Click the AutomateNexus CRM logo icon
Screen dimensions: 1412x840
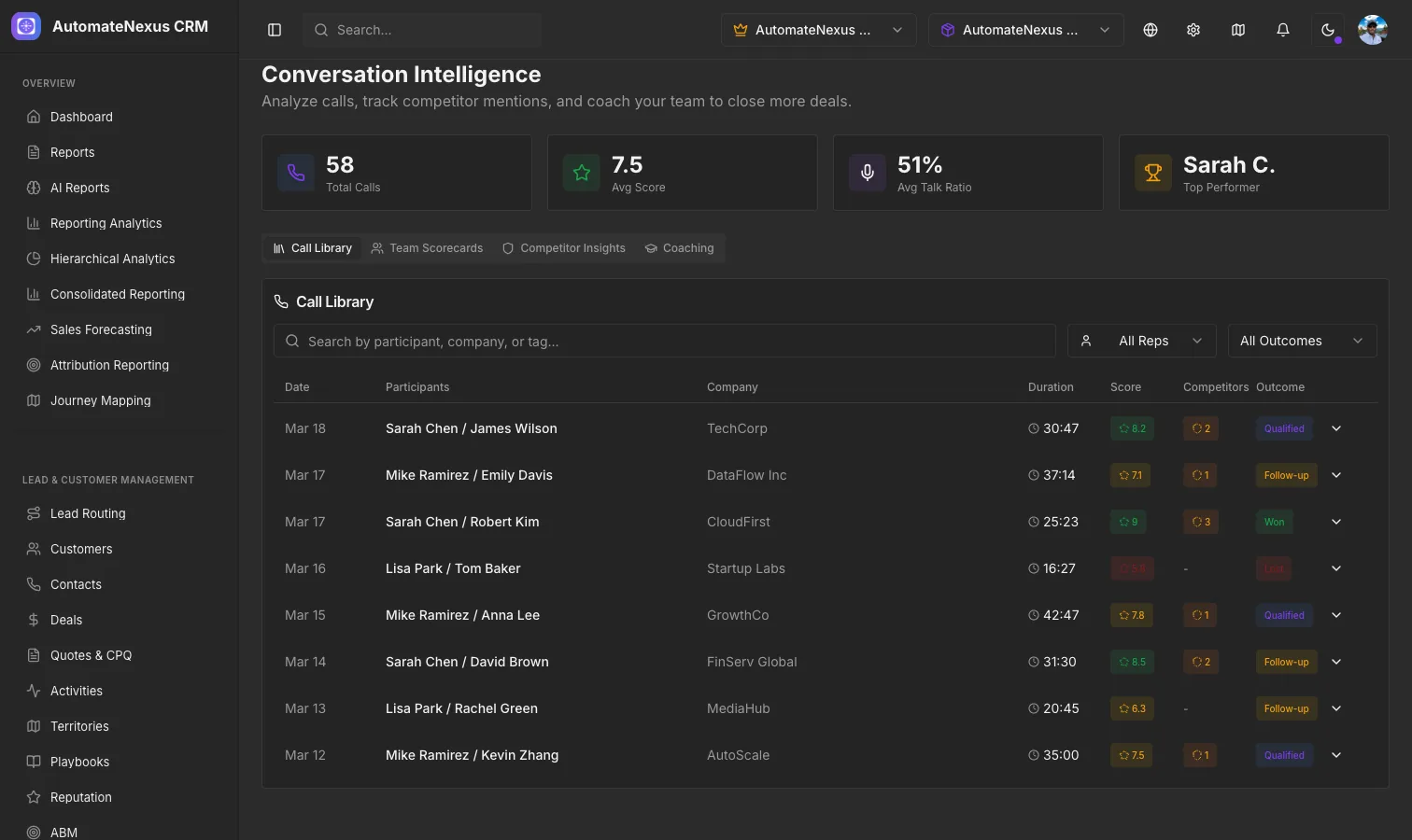[26, 26]
